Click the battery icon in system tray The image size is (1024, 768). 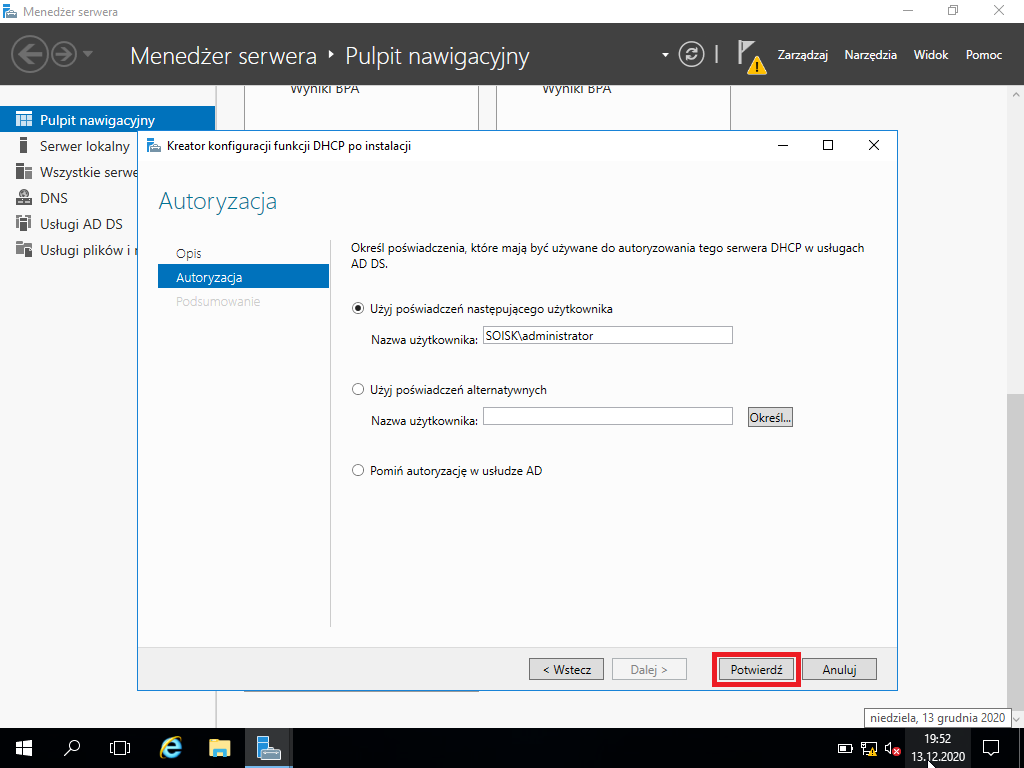pyautogui.click(x=846, y=748)
